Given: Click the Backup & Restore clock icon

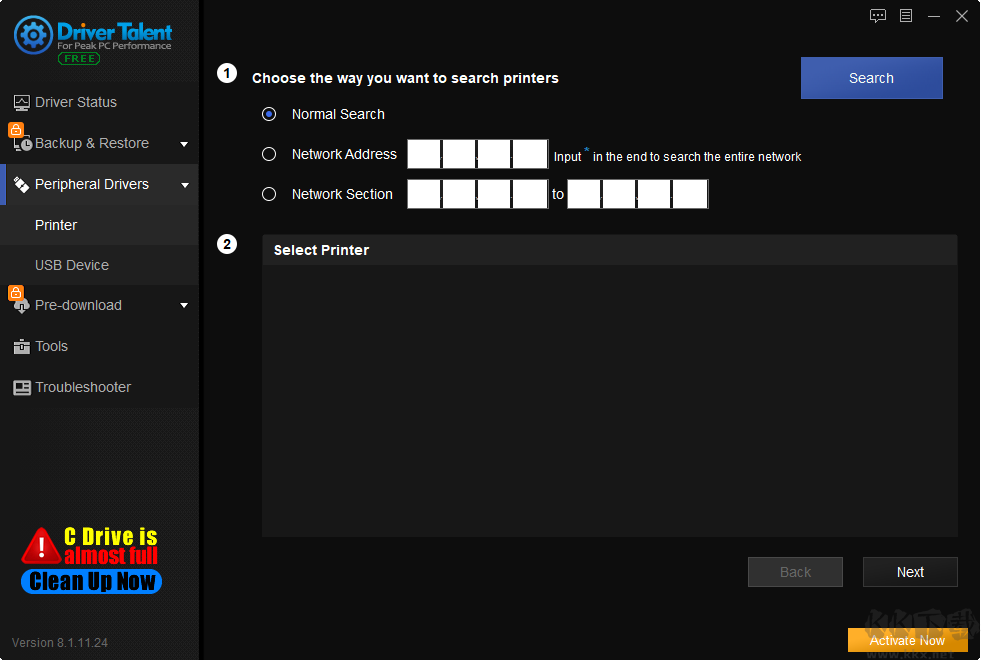Looking at the screenshot, I should [x=23, y=144].
